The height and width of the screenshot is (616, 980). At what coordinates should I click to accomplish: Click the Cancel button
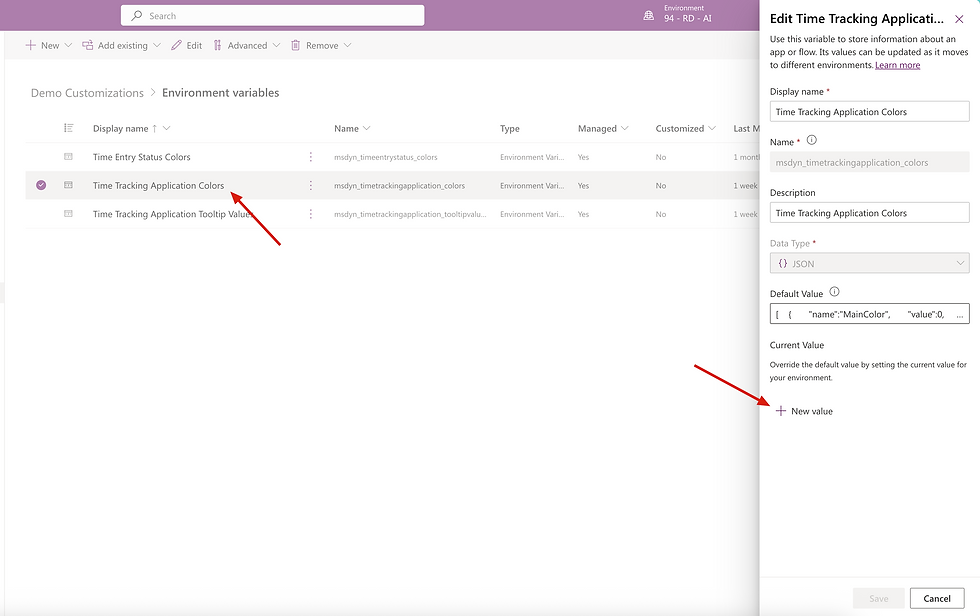[937, 598]
